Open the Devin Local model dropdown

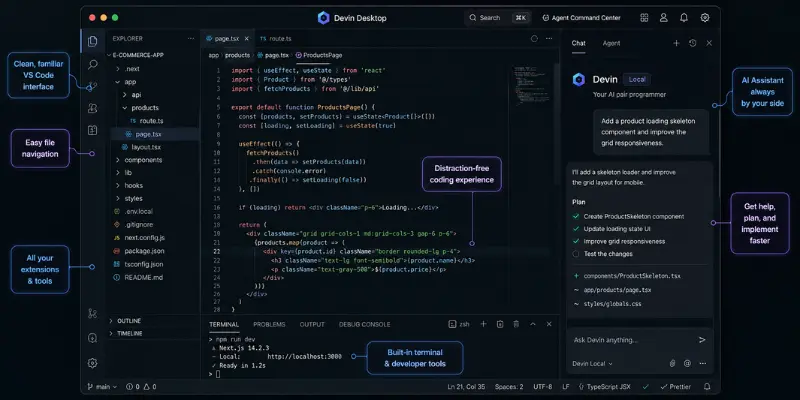(592, 364)
